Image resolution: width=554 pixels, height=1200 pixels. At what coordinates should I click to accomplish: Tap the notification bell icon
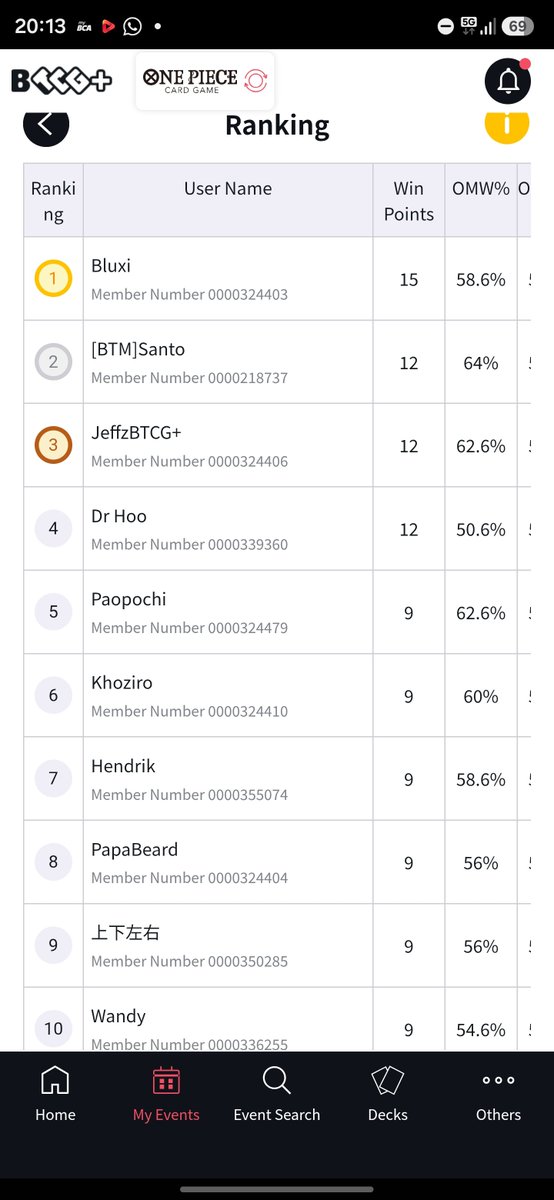point(507,81)
